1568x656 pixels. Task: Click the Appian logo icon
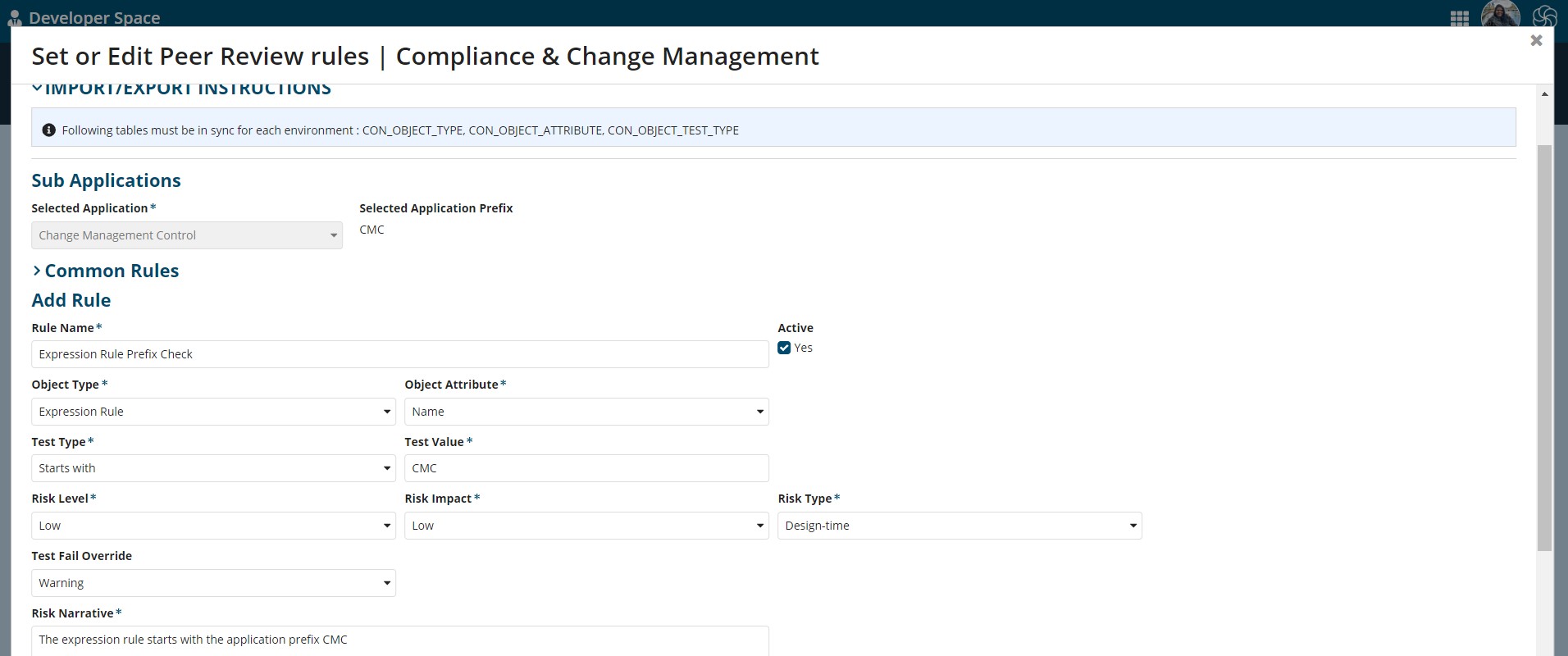pos(1543,16)
